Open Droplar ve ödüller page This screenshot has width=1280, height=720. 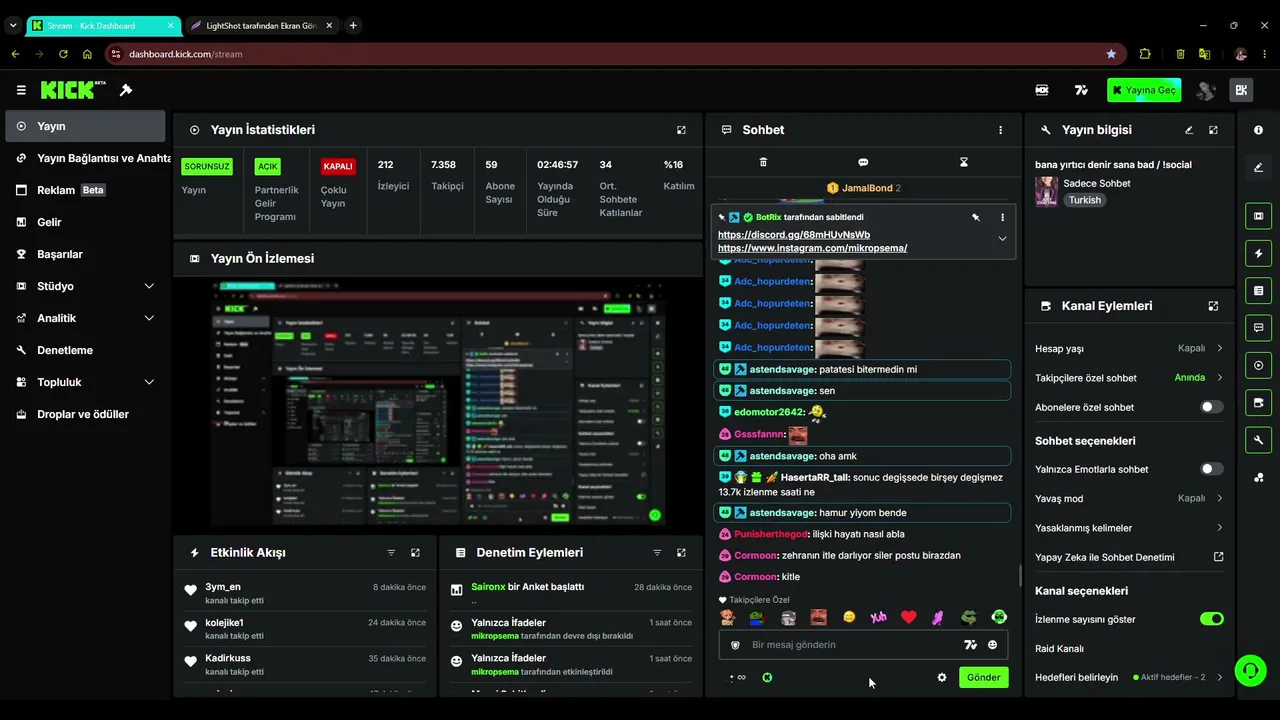pyautogui.click(x=85, y=414)
